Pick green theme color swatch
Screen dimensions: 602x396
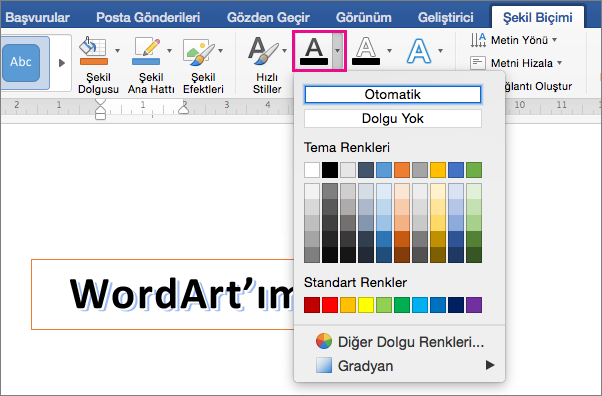(474, 170)
